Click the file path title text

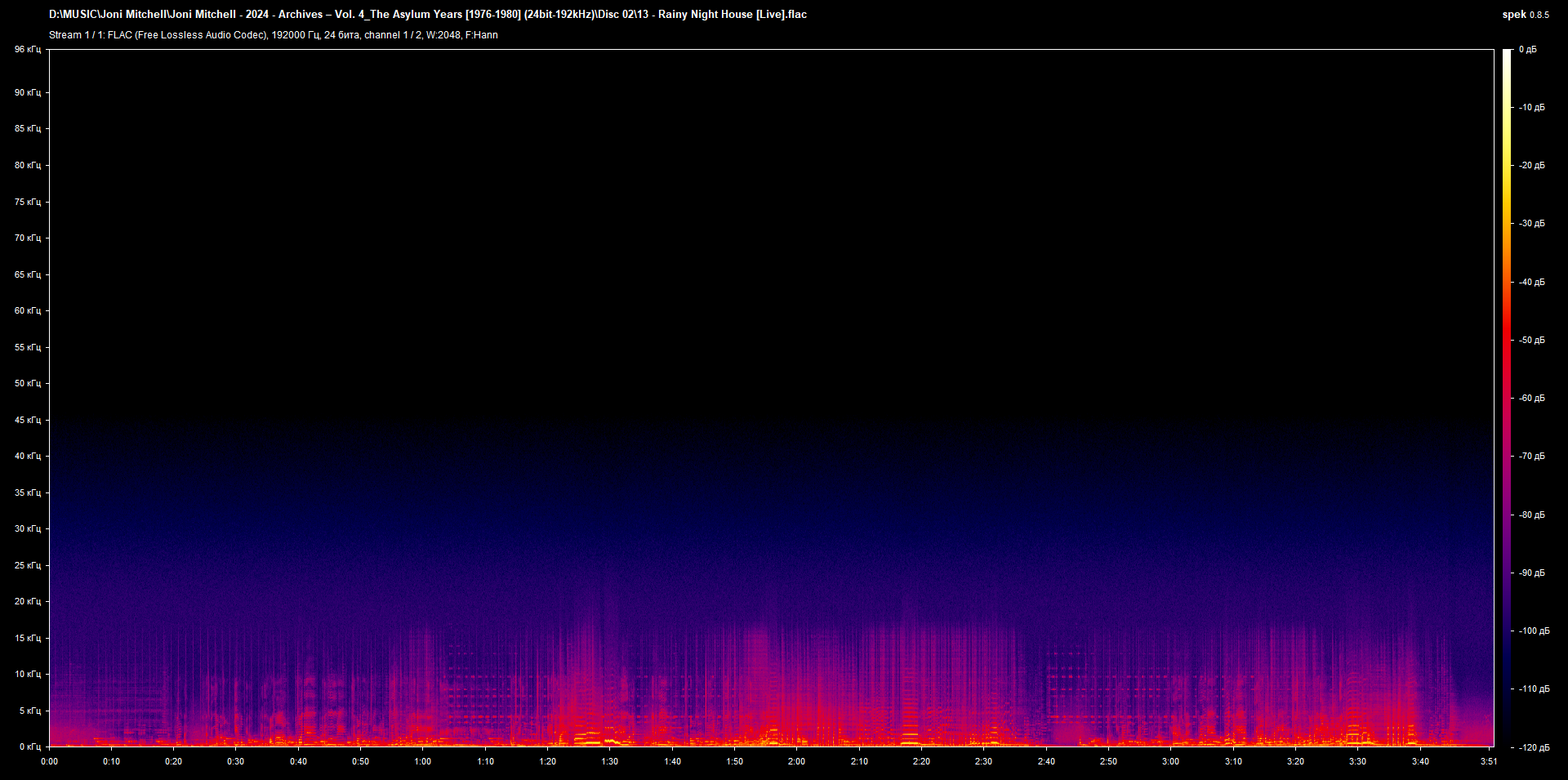click(427, 15)
